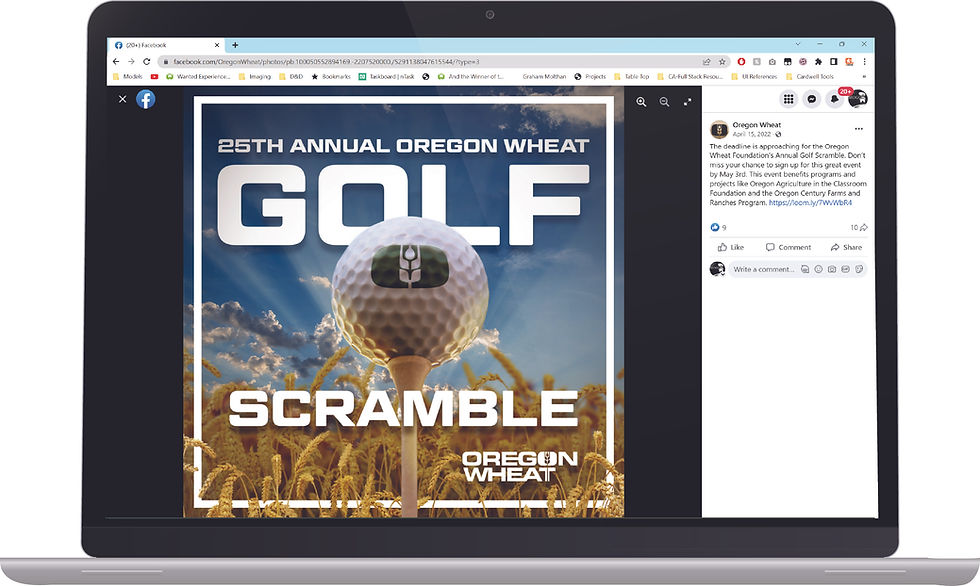Click the April 15, 2022 post date
Screen dimensions: 980x586
pyautogui.click(x=752, y=134)
